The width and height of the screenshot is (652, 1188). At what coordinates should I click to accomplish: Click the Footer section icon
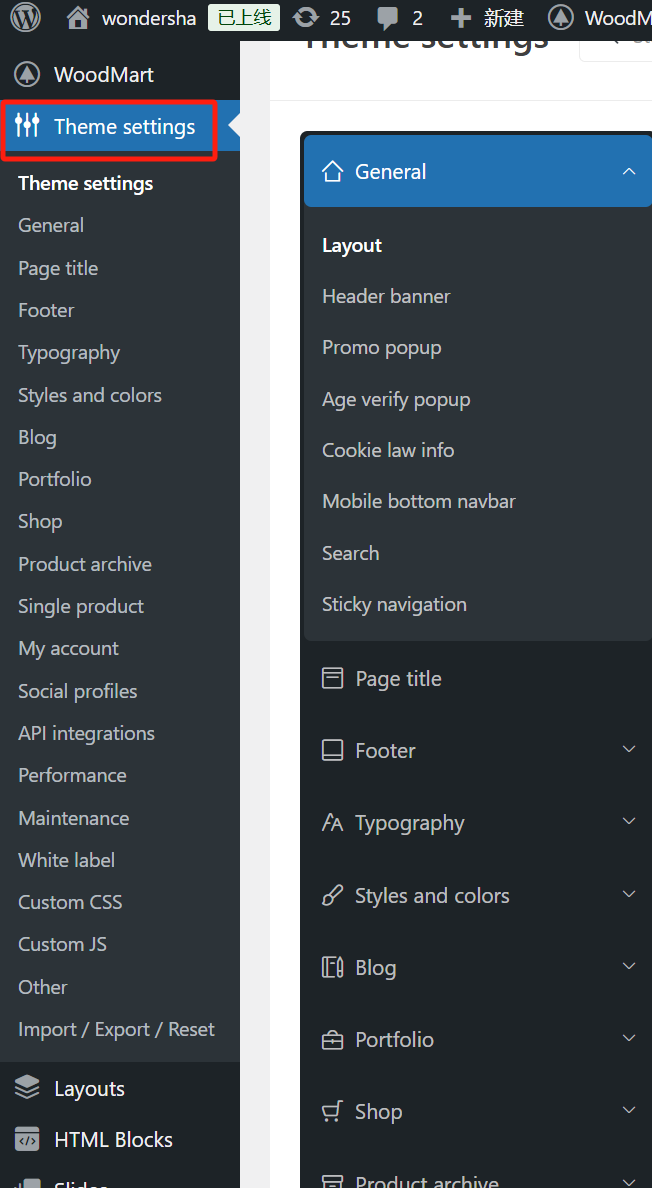(332, 750)
